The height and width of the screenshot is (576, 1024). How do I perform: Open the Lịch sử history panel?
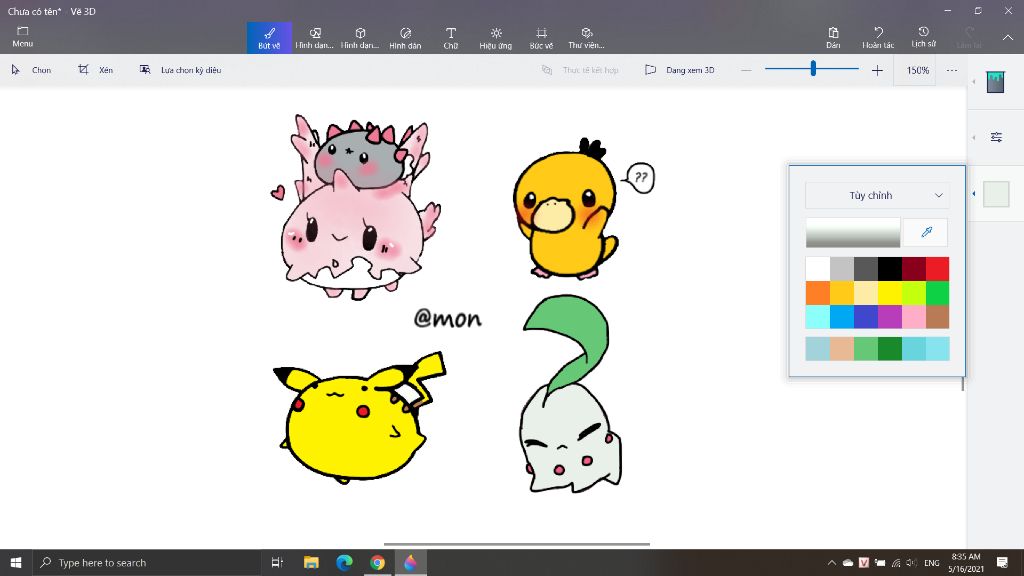point(923,37)
